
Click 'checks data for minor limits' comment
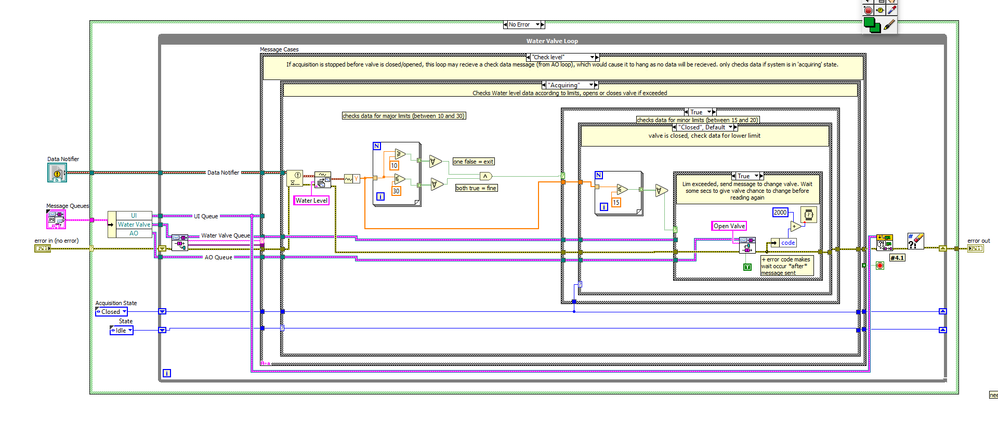pos(698,120)
